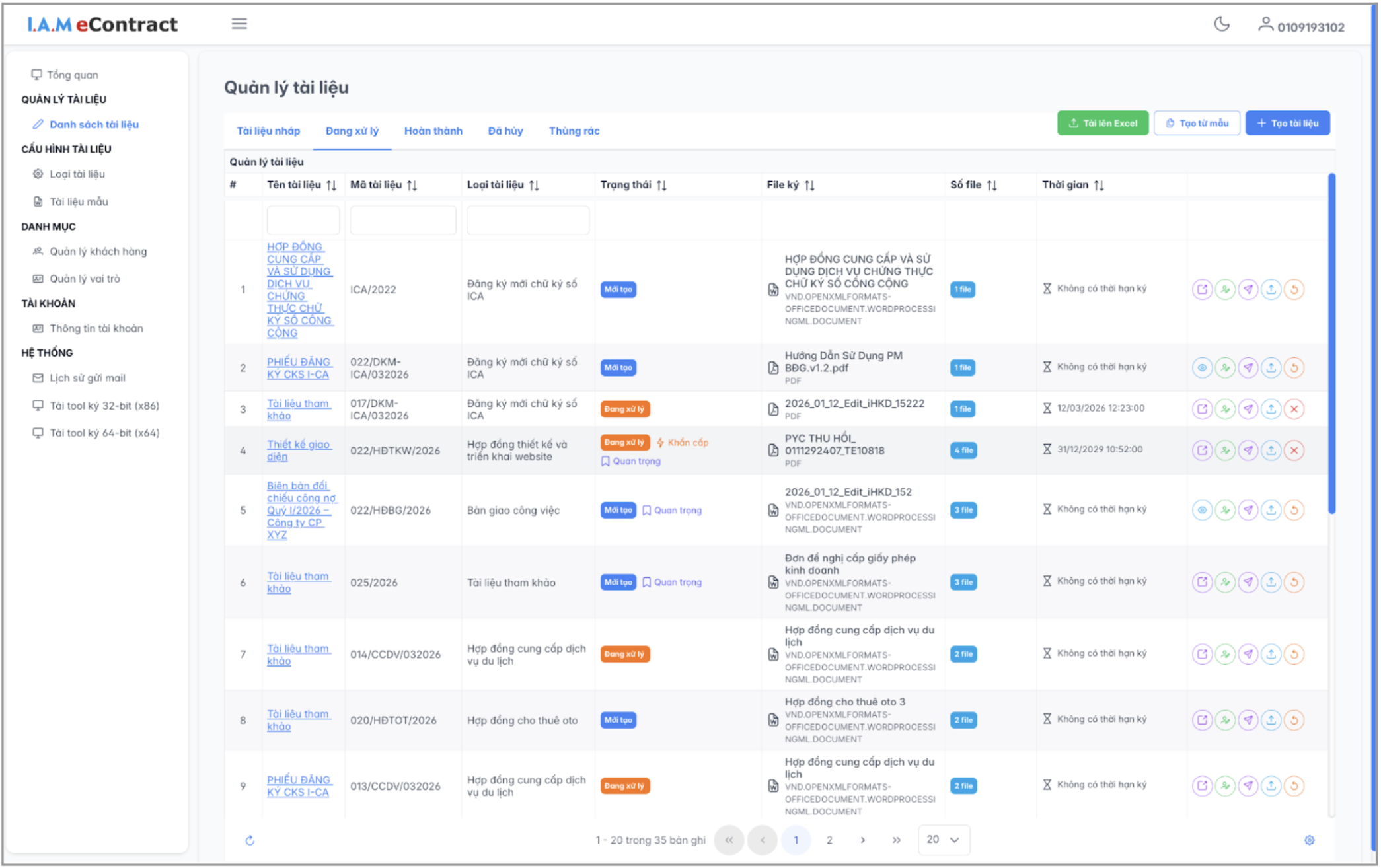Screen dimensions: 1381x868
Task: Click the Tạo tài liệu button
Action: pos(1287,124)
